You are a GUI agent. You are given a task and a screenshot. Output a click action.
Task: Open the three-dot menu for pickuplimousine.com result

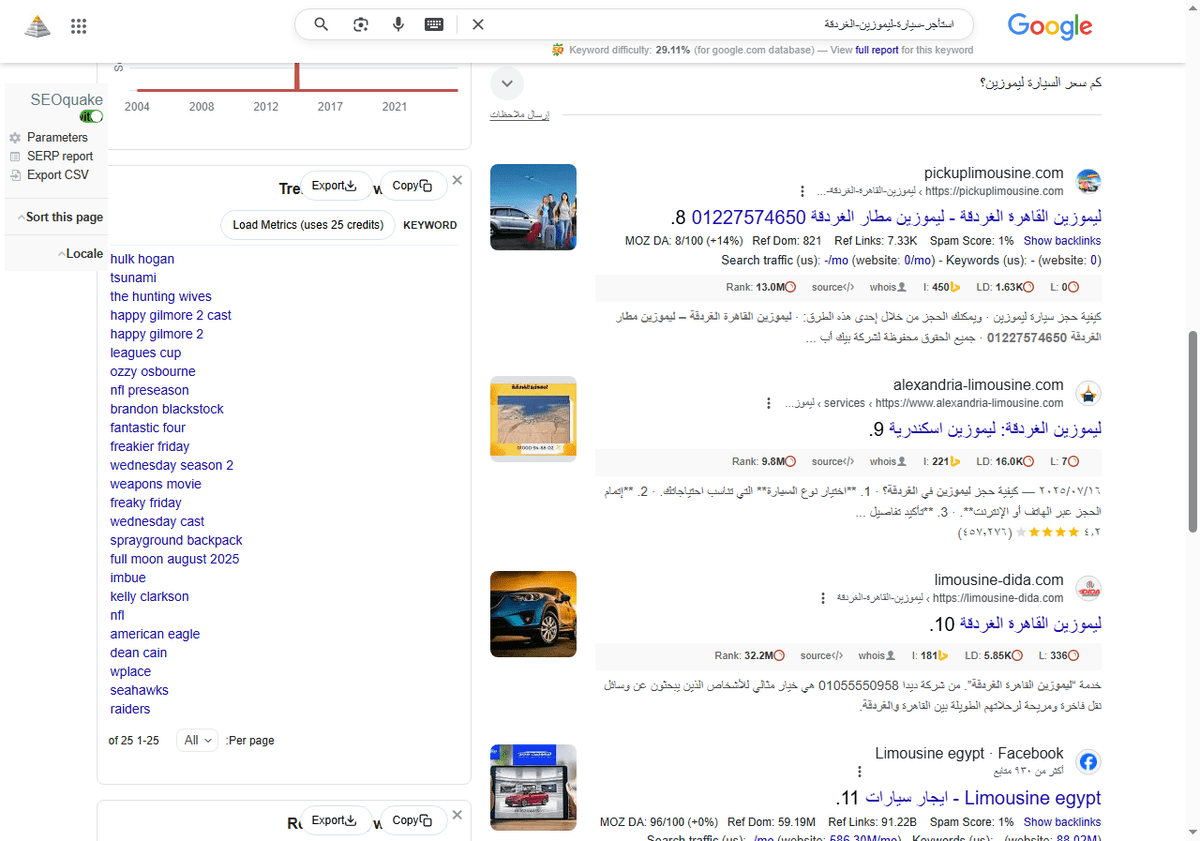[x=802, y=191]
